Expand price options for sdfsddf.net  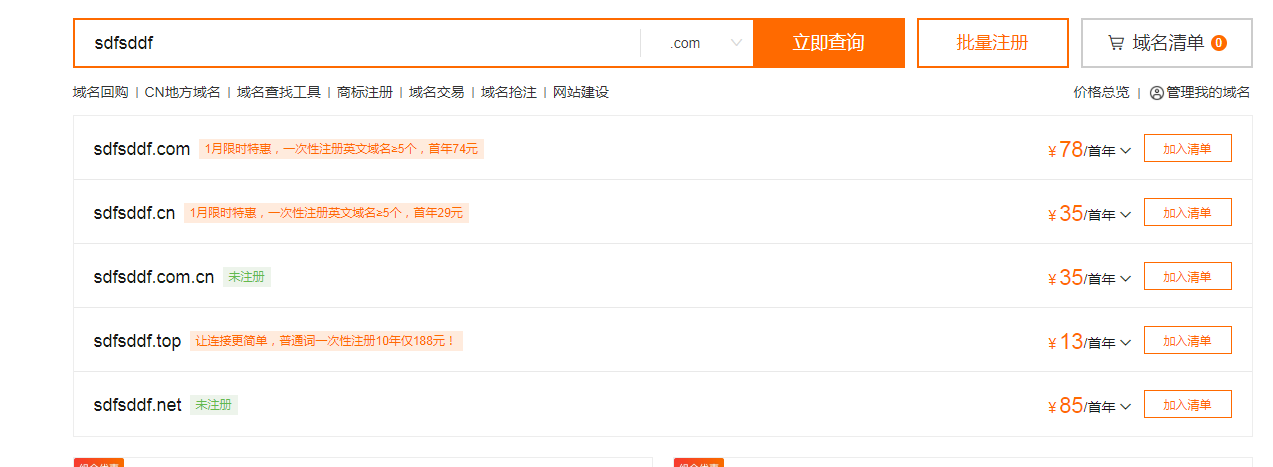click(1125, 407)
